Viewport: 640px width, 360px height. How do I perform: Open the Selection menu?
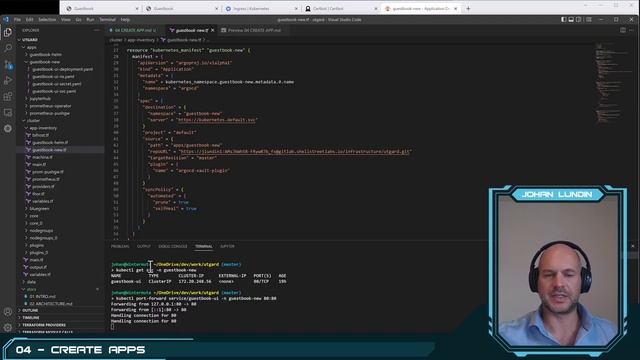47,19
